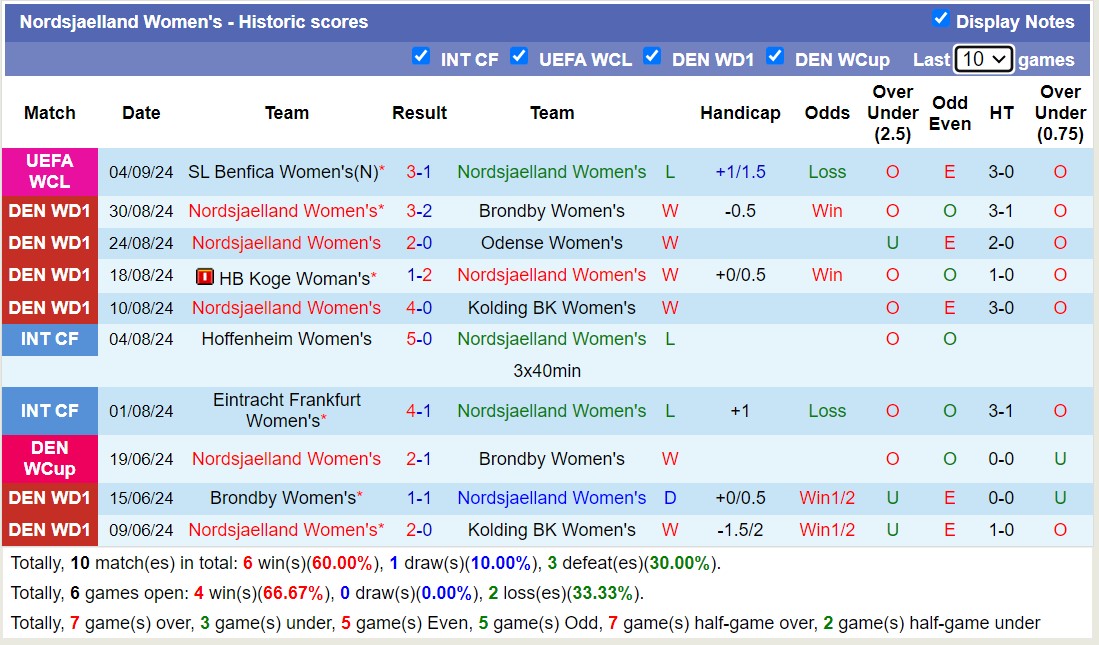
Task: Click the Date column header
Action: pos(141,113)
